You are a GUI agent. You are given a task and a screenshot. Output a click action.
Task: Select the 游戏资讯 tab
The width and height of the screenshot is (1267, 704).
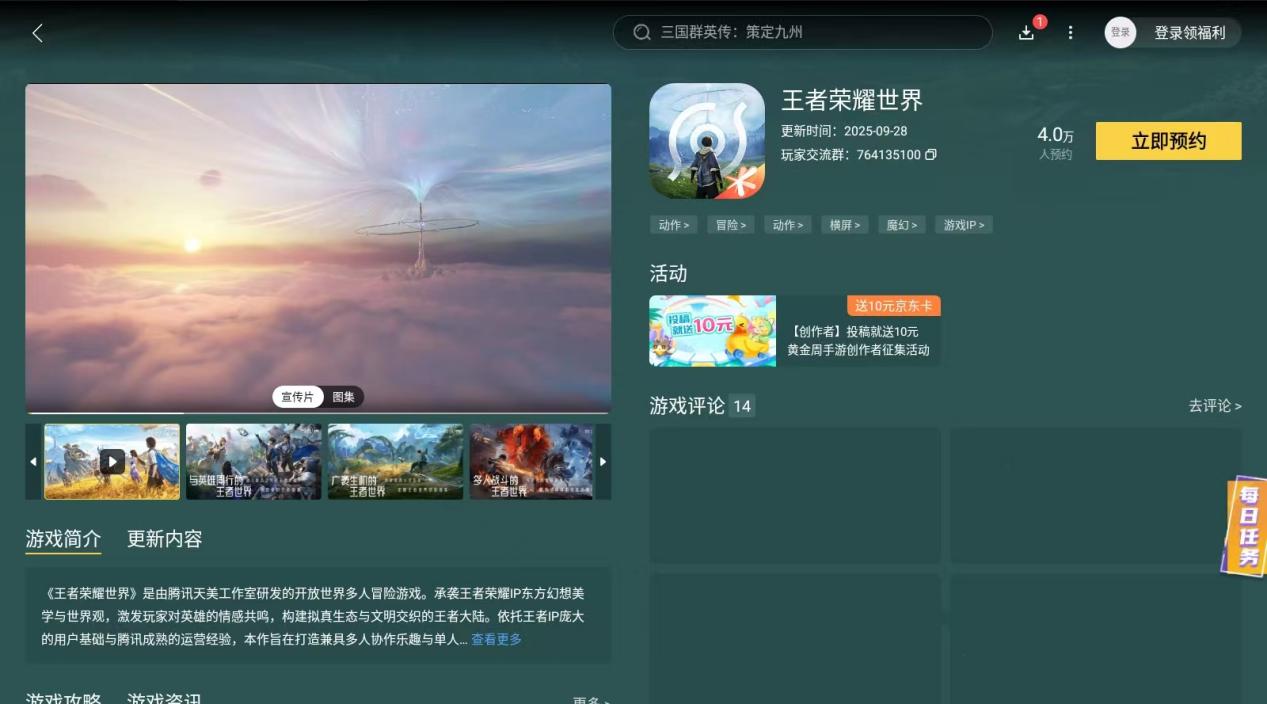[164, 698]
